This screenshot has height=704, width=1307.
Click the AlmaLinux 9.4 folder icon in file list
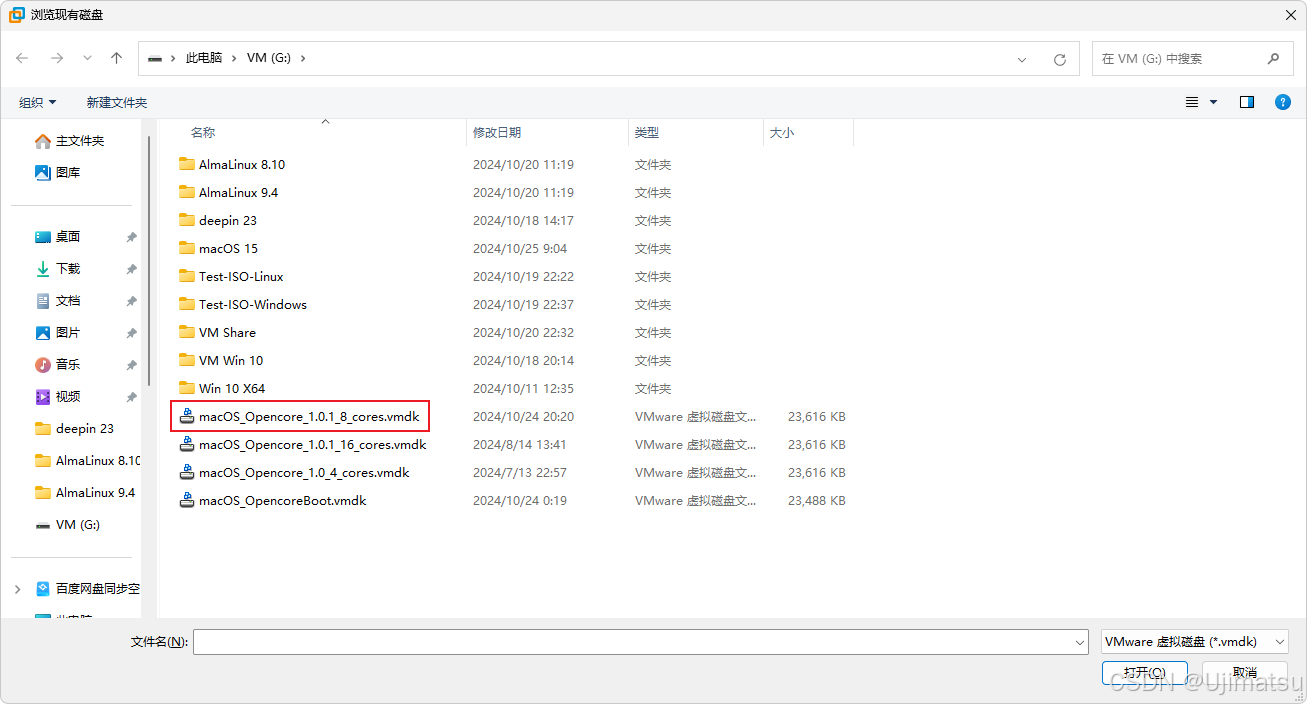point(187,192)
